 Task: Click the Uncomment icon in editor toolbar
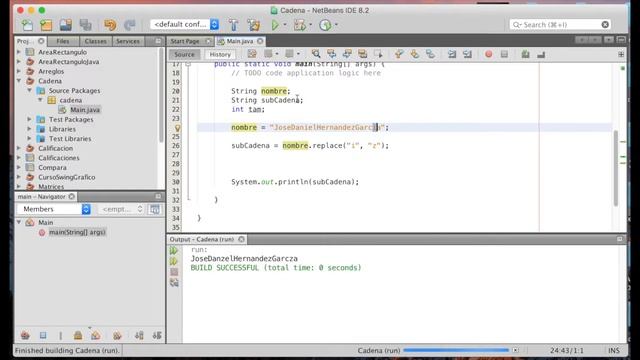click(x=541, y=54)
